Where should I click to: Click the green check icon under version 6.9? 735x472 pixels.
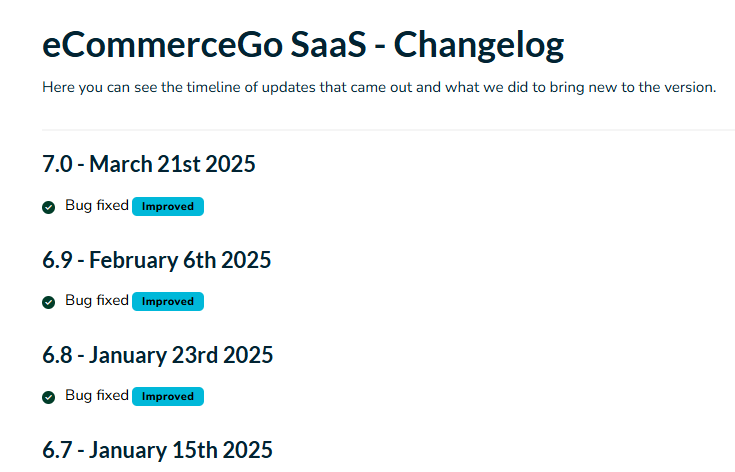48,302
